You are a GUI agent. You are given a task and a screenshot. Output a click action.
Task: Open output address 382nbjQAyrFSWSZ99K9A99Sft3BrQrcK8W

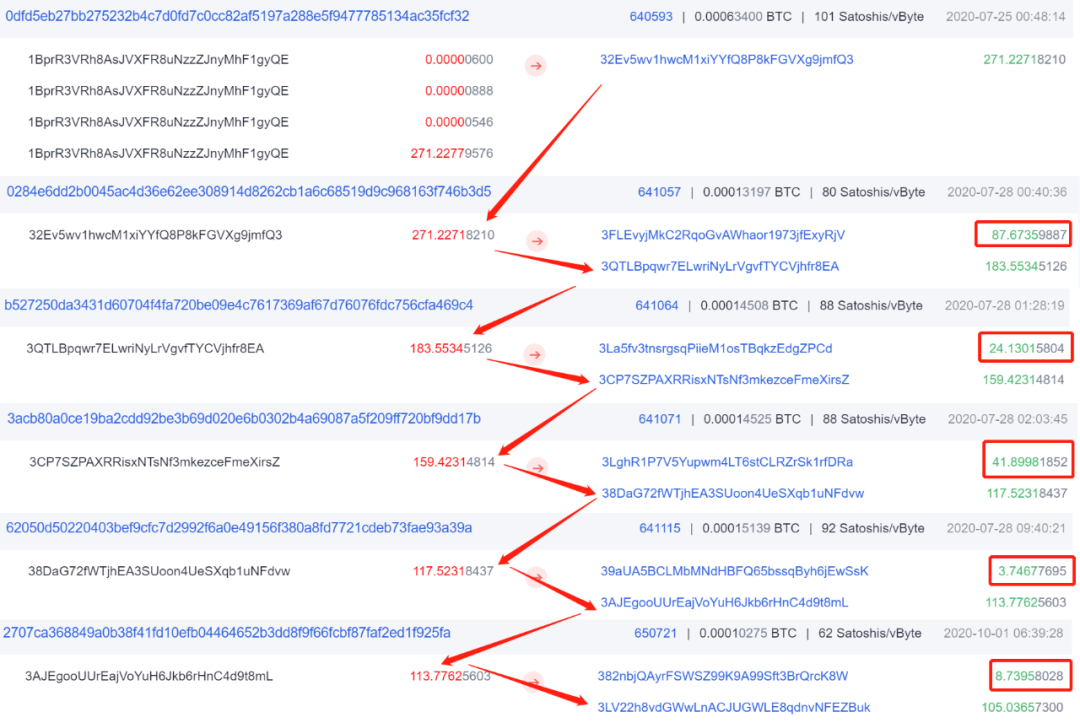[x=723, y=677]
